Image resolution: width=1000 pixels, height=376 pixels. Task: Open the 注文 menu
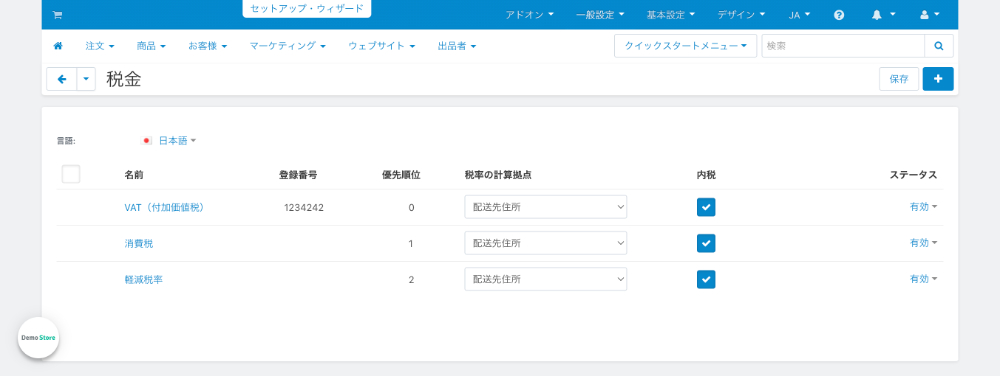[x=100, y=46]
